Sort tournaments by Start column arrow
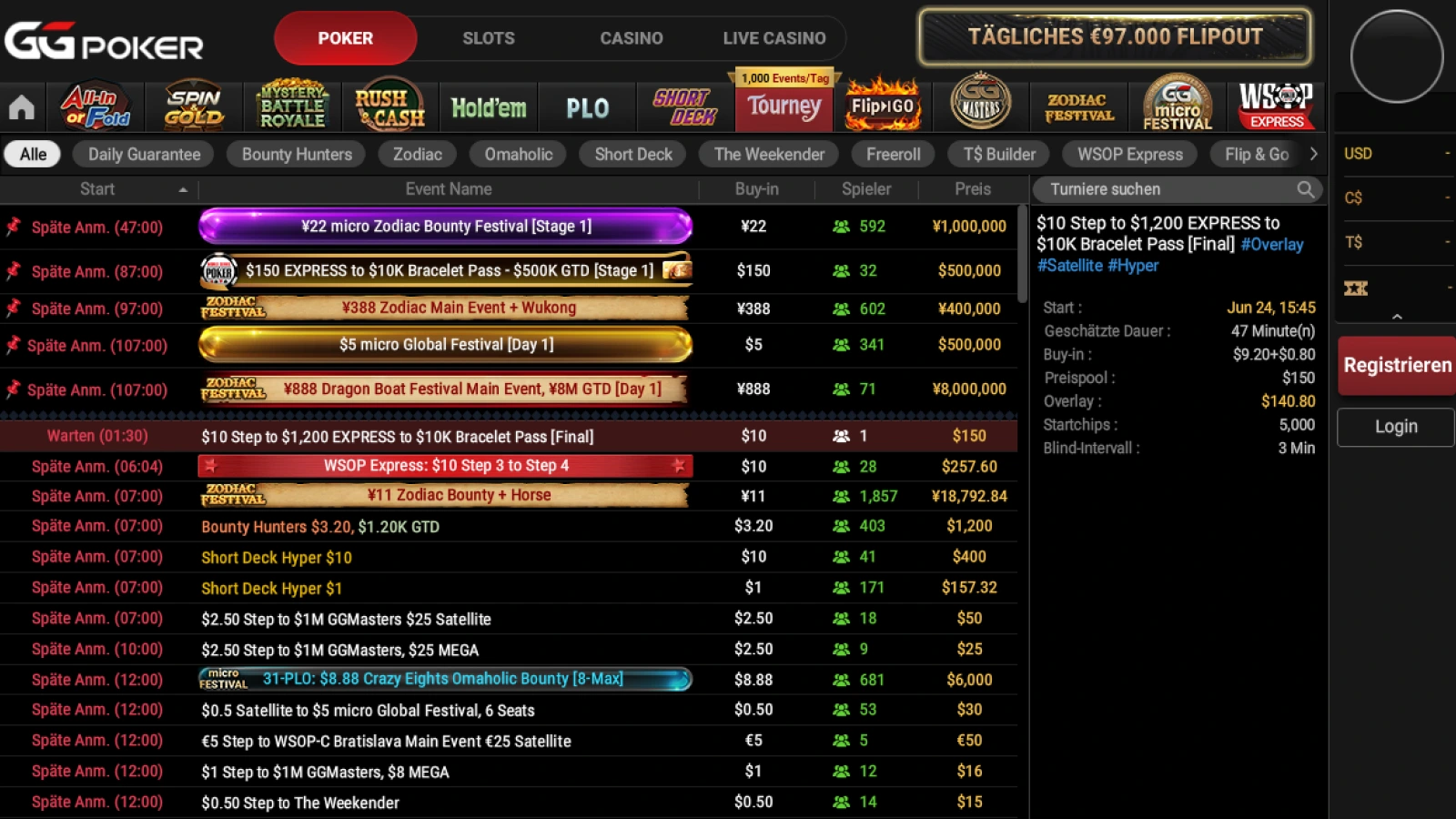Viewport: 1456px width, 819px height. click(x=183, y=189)
